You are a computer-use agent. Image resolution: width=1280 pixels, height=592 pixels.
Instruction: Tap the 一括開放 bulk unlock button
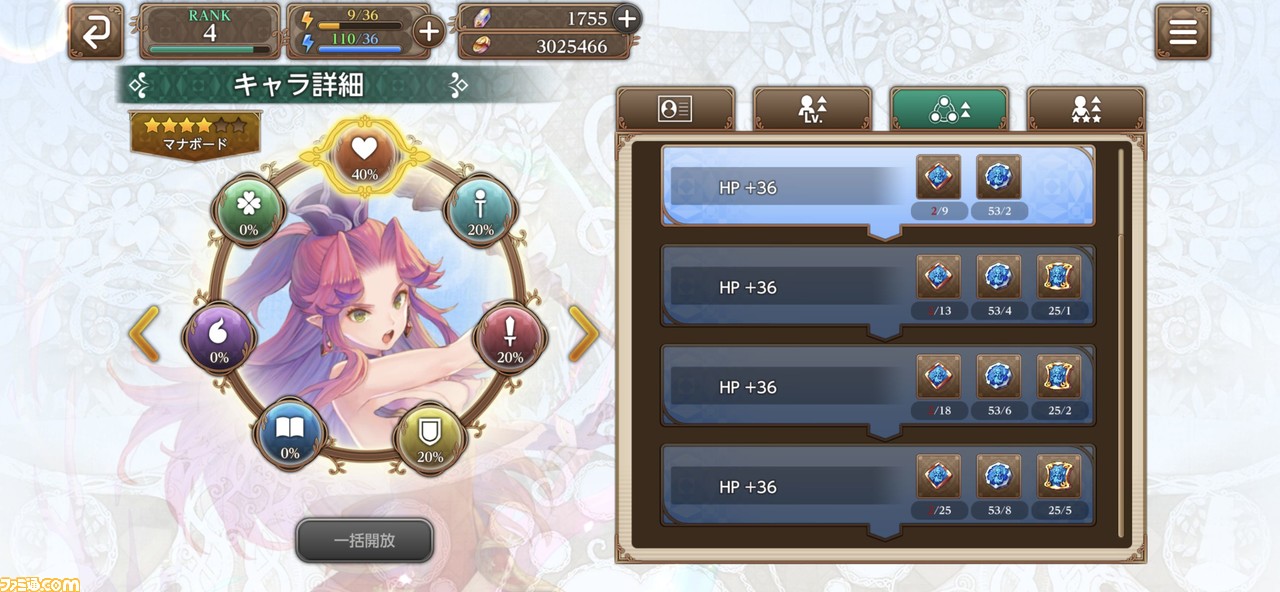tap(364, 540)
